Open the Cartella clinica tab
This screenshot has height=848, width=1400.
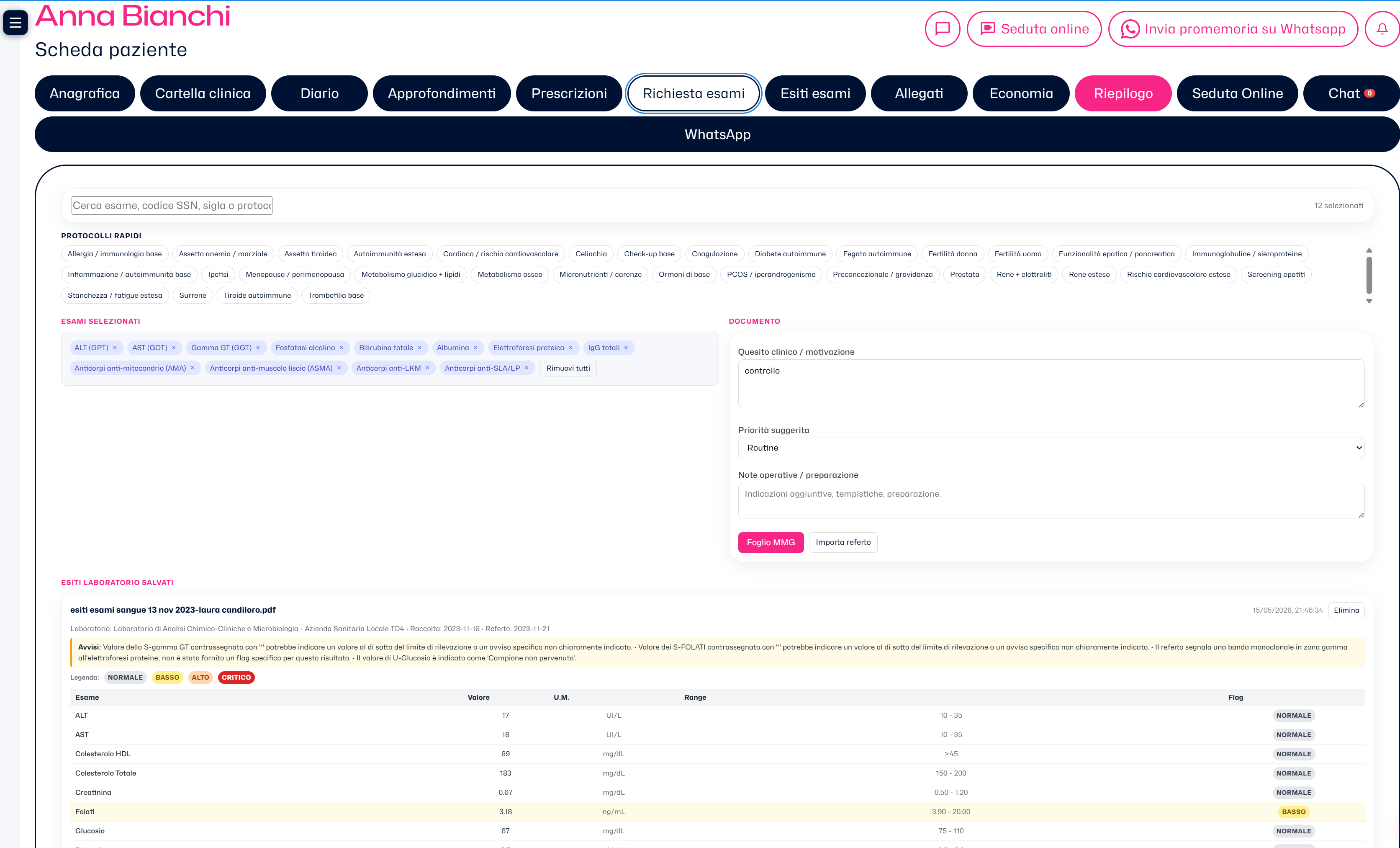click(x=203, y=93)
